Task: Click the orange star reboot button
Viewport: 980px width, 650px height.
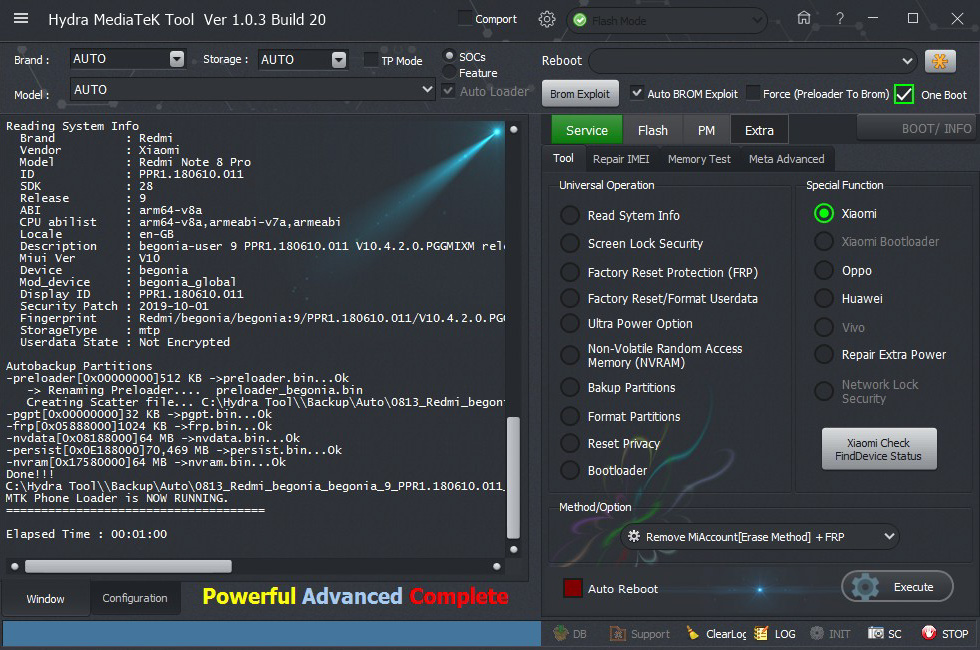Action: point(940,61)
